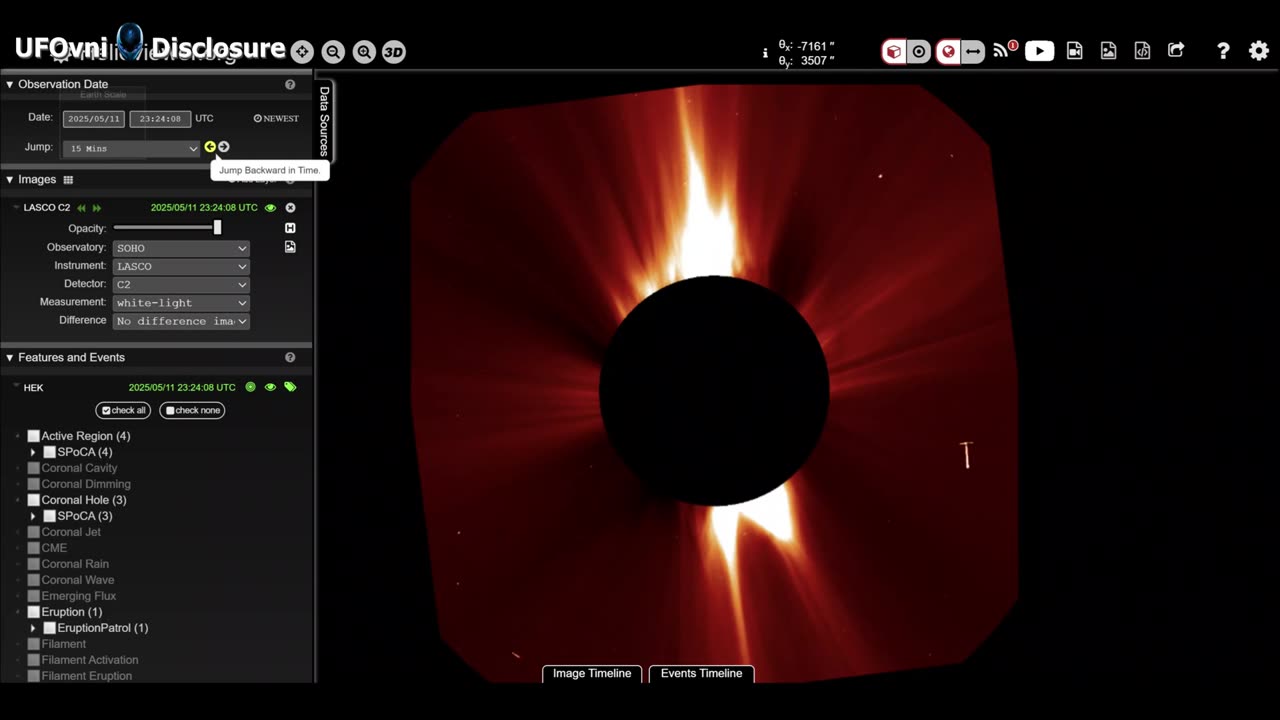Viewport: 1280px width, 720px height.
Task: Adjust the LASCO C2 Opacity slider
Action: click(217, 228)
